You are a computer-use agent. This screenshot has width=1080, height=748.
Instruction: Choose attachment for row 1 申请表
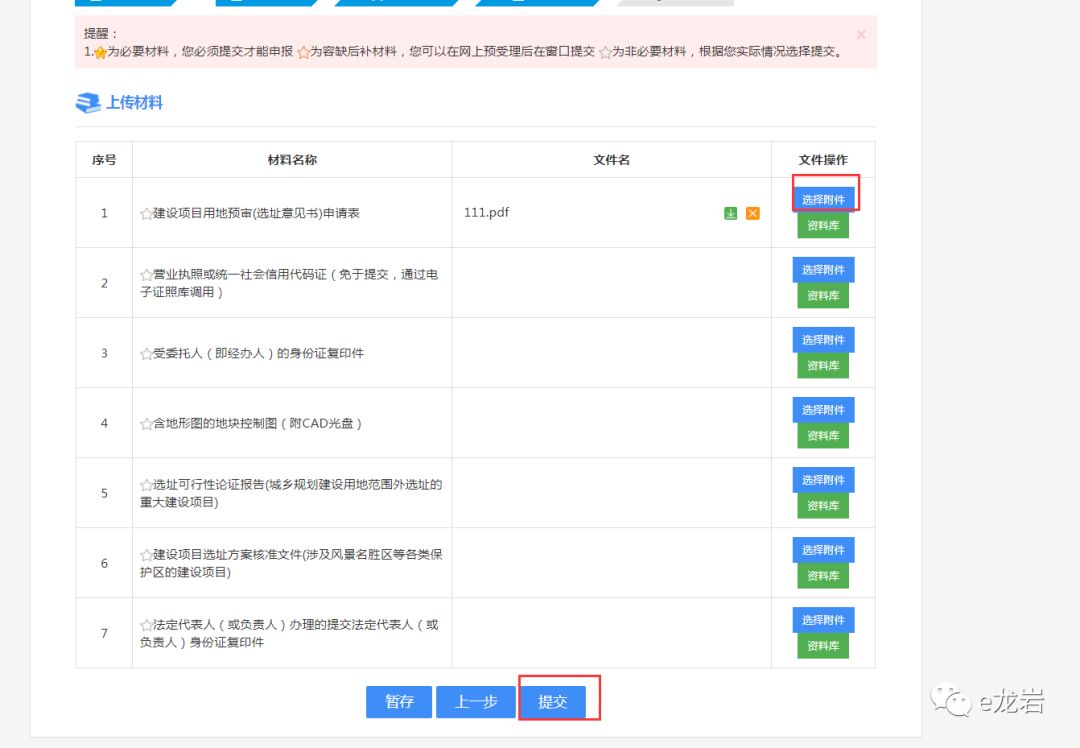click(823, 199)
